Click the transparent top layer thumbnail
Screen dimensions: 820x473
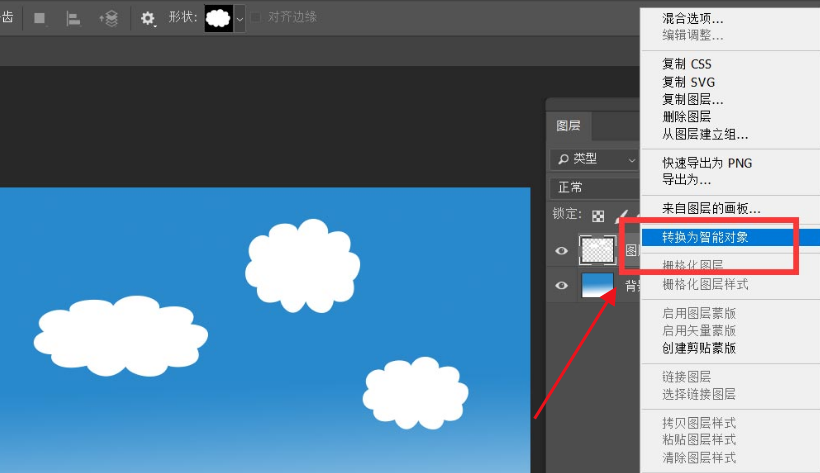coord(597,250)
